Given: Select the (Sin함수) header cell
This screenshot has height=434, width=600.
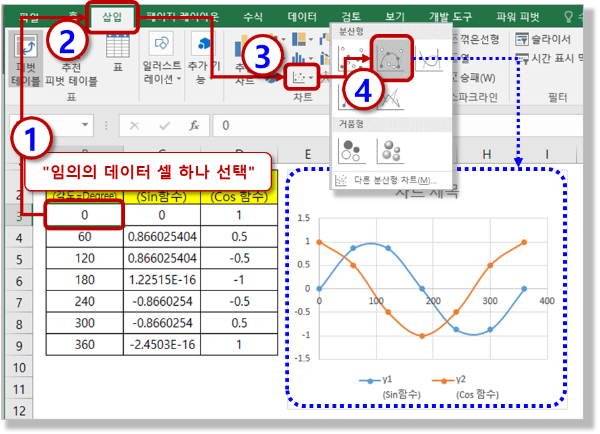Looking at the screenshot, I should pos(162,197).
